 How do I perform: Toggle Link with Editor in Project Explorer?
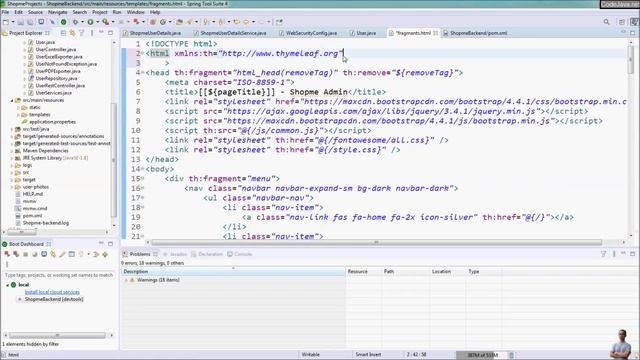(x=72, y=33)
